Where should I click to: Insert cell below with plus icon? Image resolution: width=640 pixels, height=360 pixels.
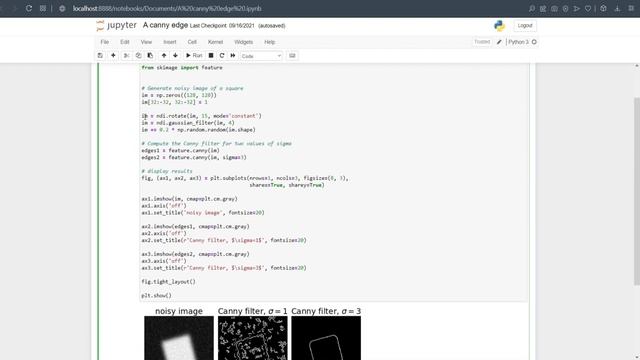pyautogui.click(x=113, y=56)
